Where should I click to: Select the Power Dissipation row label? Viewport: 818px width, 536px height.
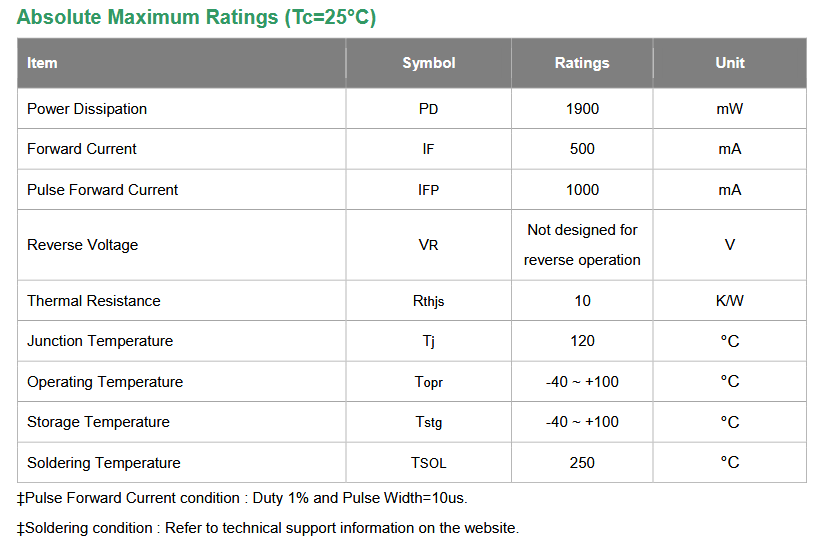click(x=87, y=109)
